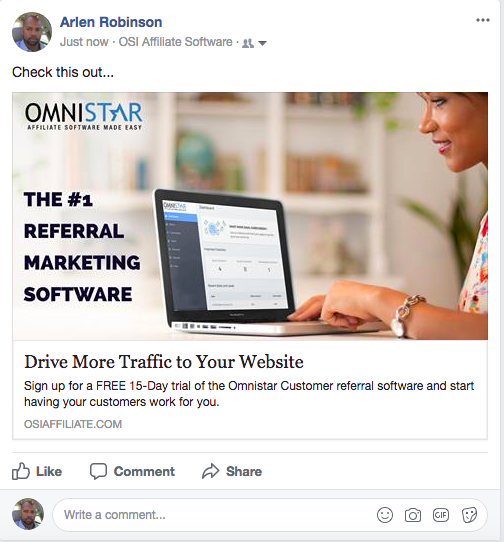Click the Share arrow icon
The height and width of the screenshot is (542, 504).
point(211,471)
